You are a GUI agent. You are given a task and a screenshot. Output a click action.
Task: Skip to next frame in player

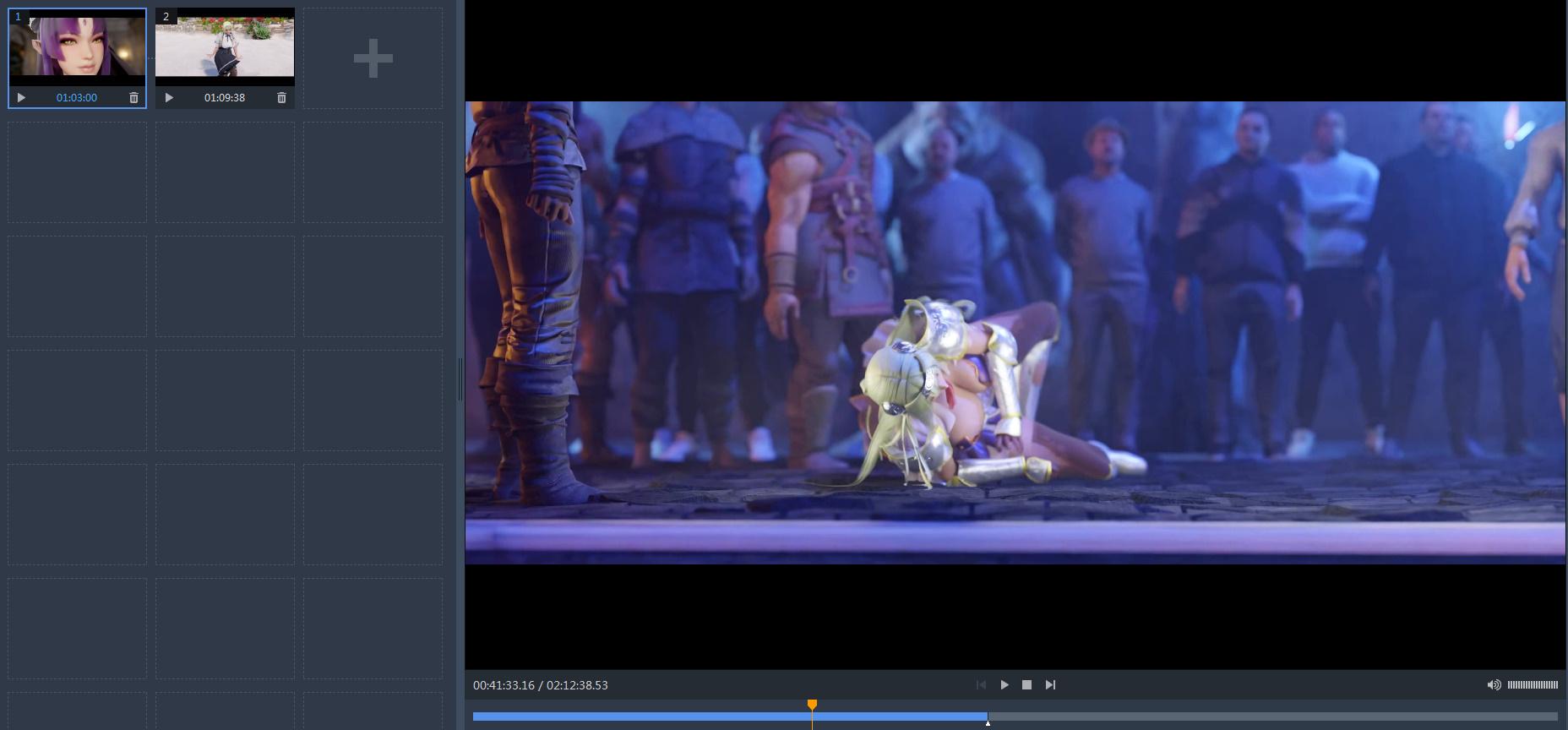pos(1050,685)
